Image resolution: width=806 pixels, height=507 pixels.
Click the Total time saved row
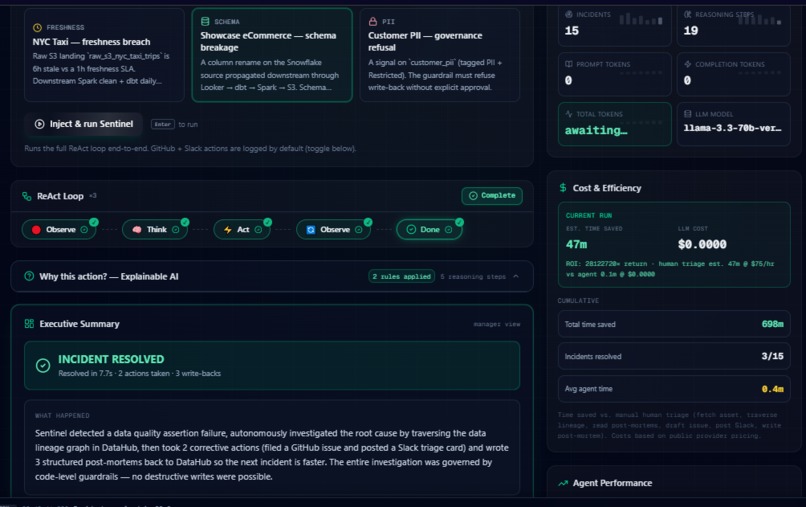tap(674, 324)
